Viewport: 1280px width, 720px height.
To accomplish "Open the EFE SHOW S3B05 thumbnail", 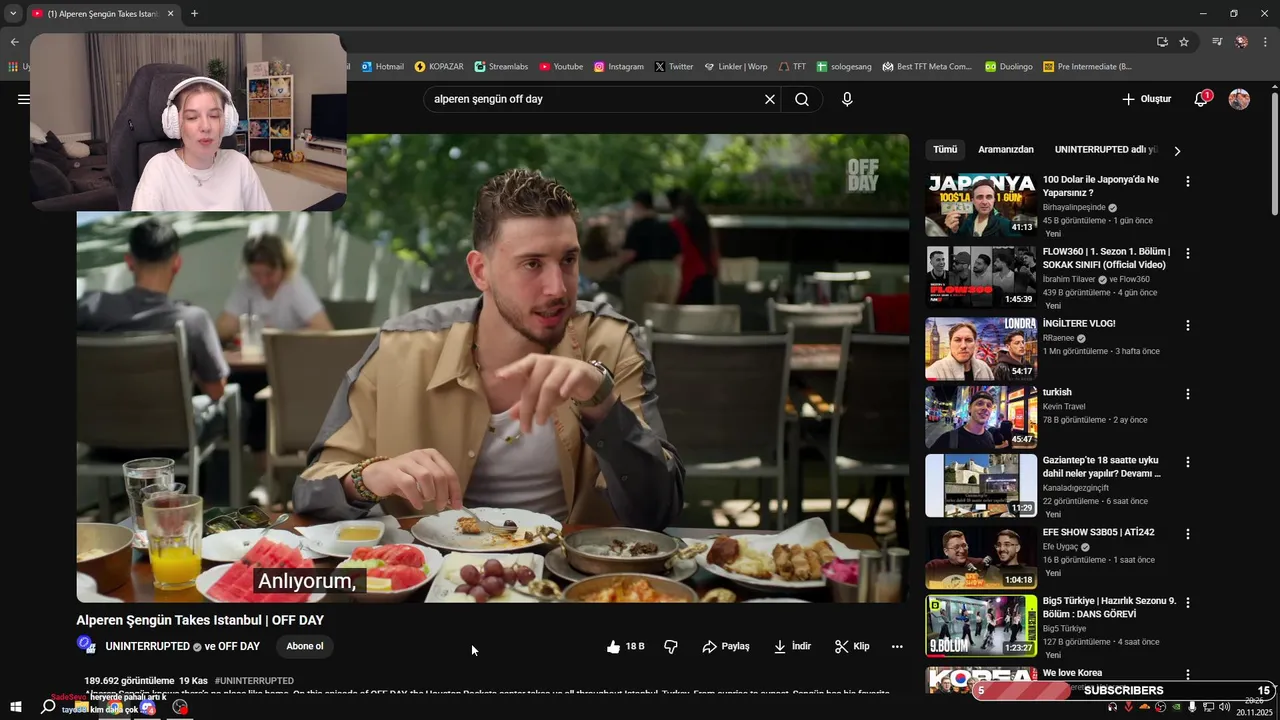I will [981, 558].
